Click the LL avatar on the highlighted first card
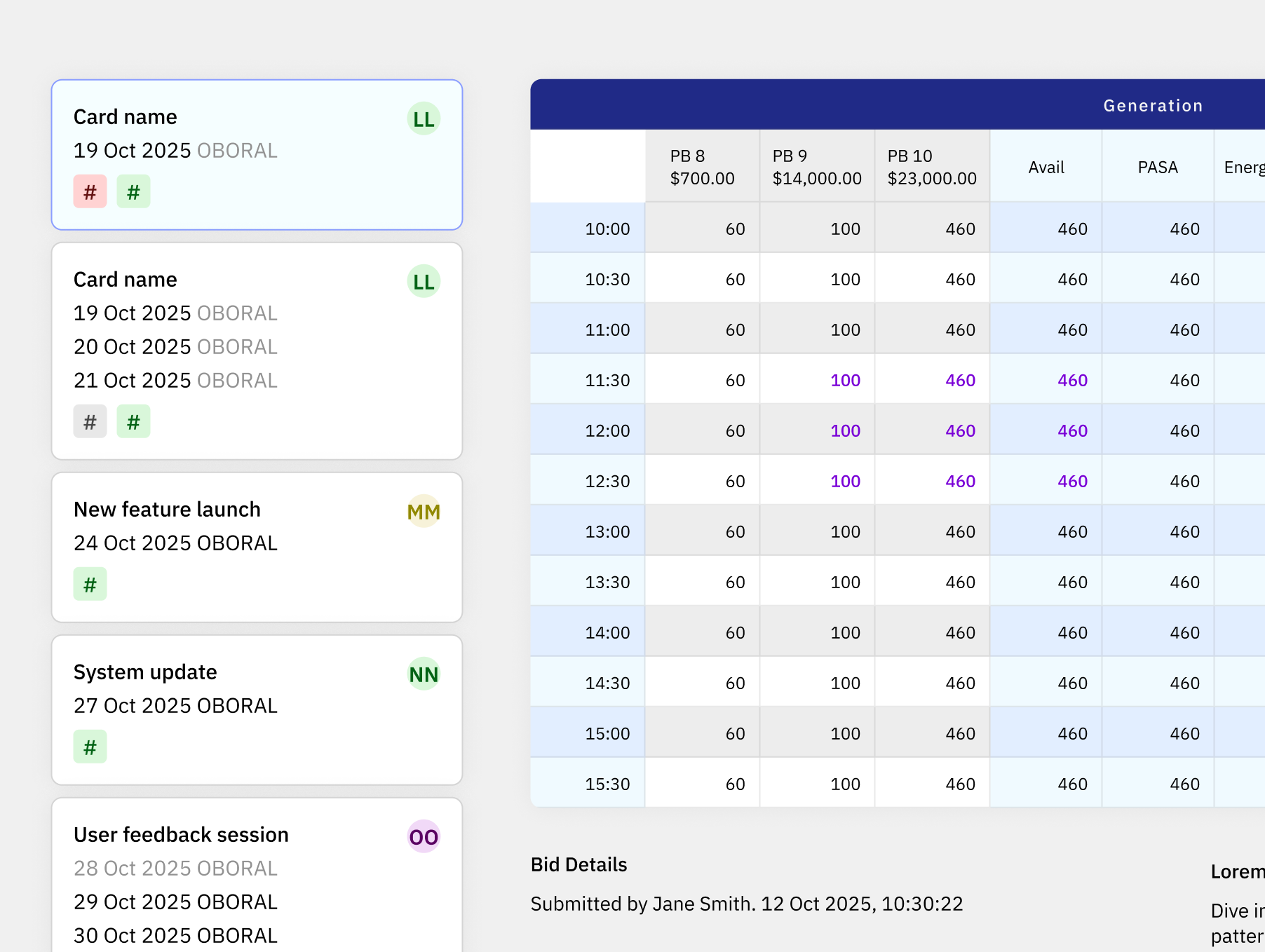This screenshot has width=1265, height=952. (x=424, y=118)
